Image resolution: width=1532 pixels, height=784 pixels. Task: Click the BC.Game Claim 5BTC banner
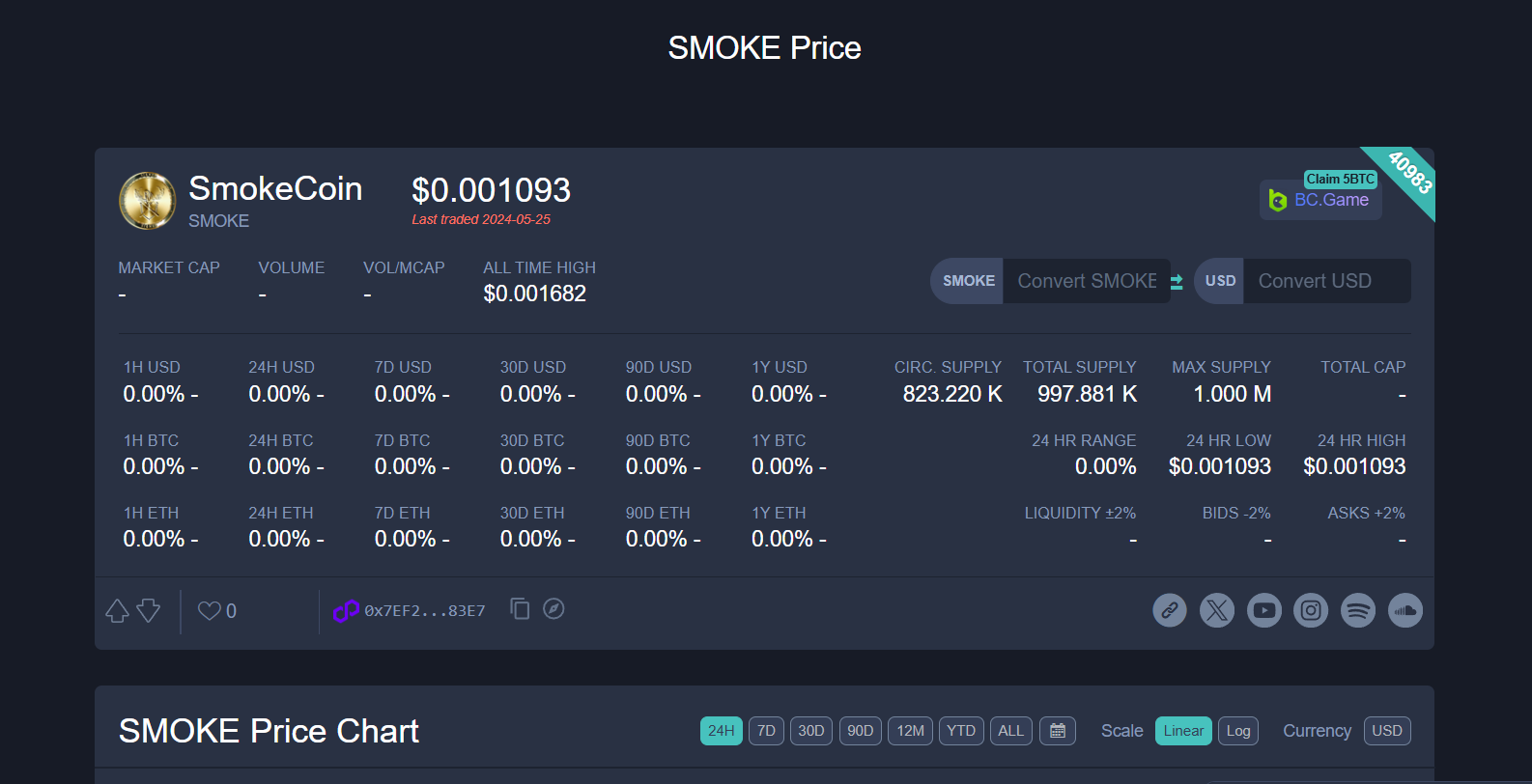[x=1320, y=199]
